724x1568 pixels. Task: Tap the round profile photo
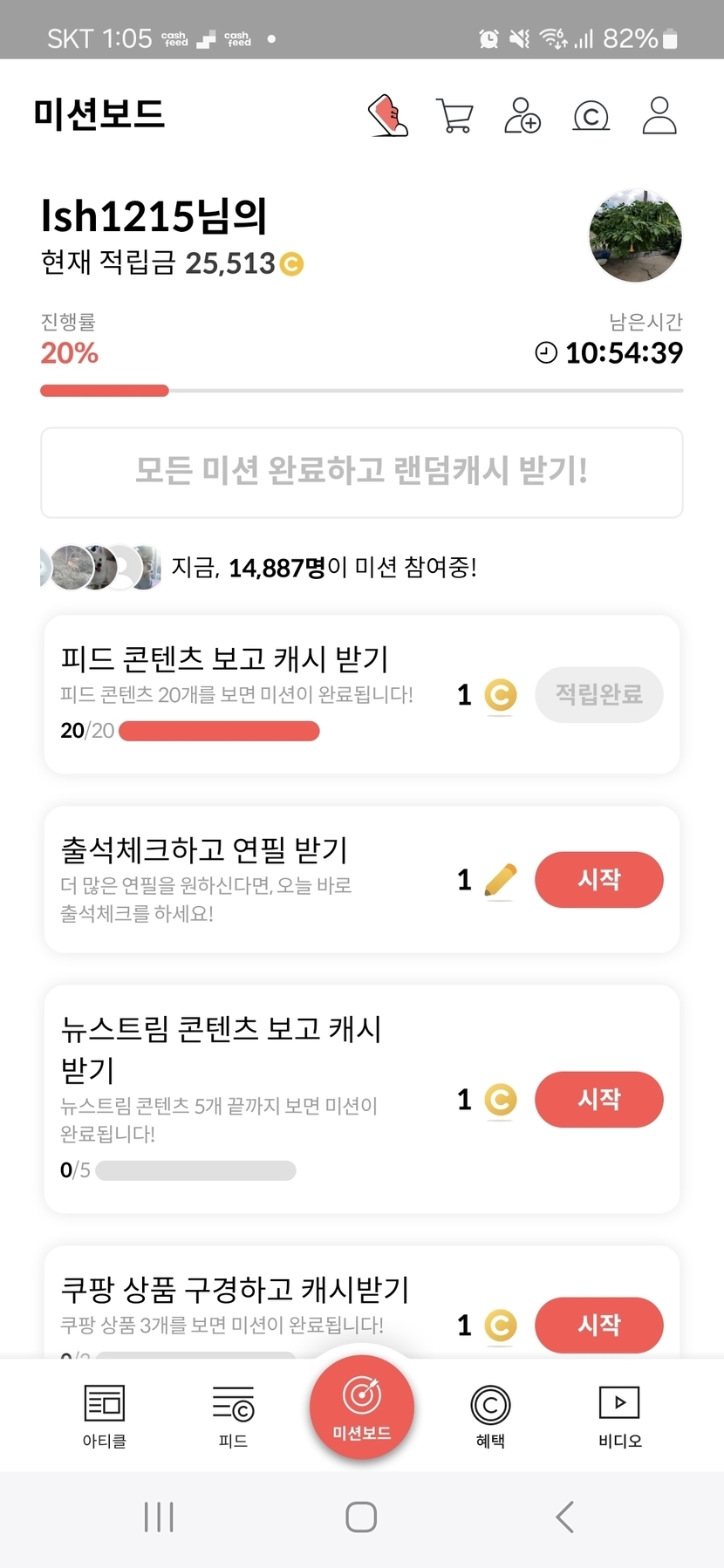(635, 235)
